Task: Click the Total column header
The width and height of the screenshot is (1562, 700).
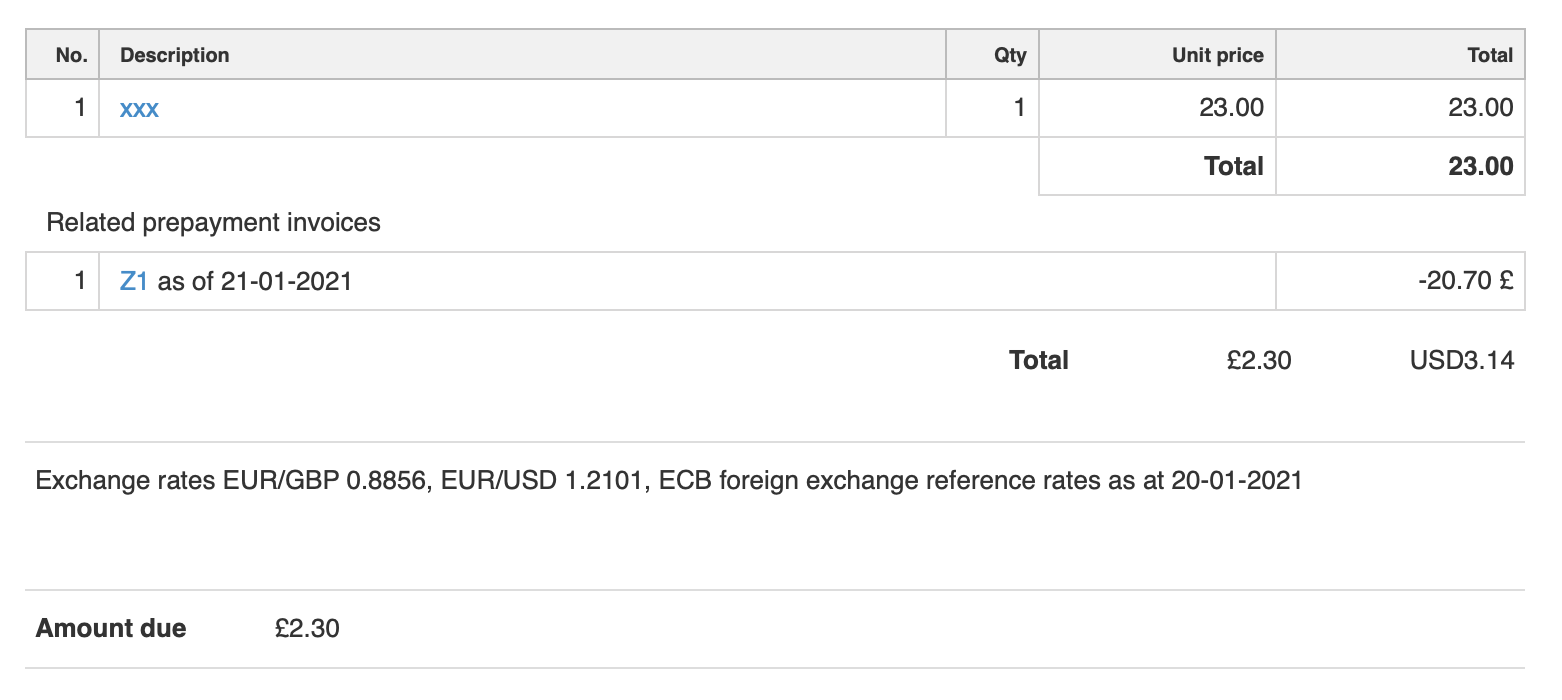Action: pos(1490,56)
